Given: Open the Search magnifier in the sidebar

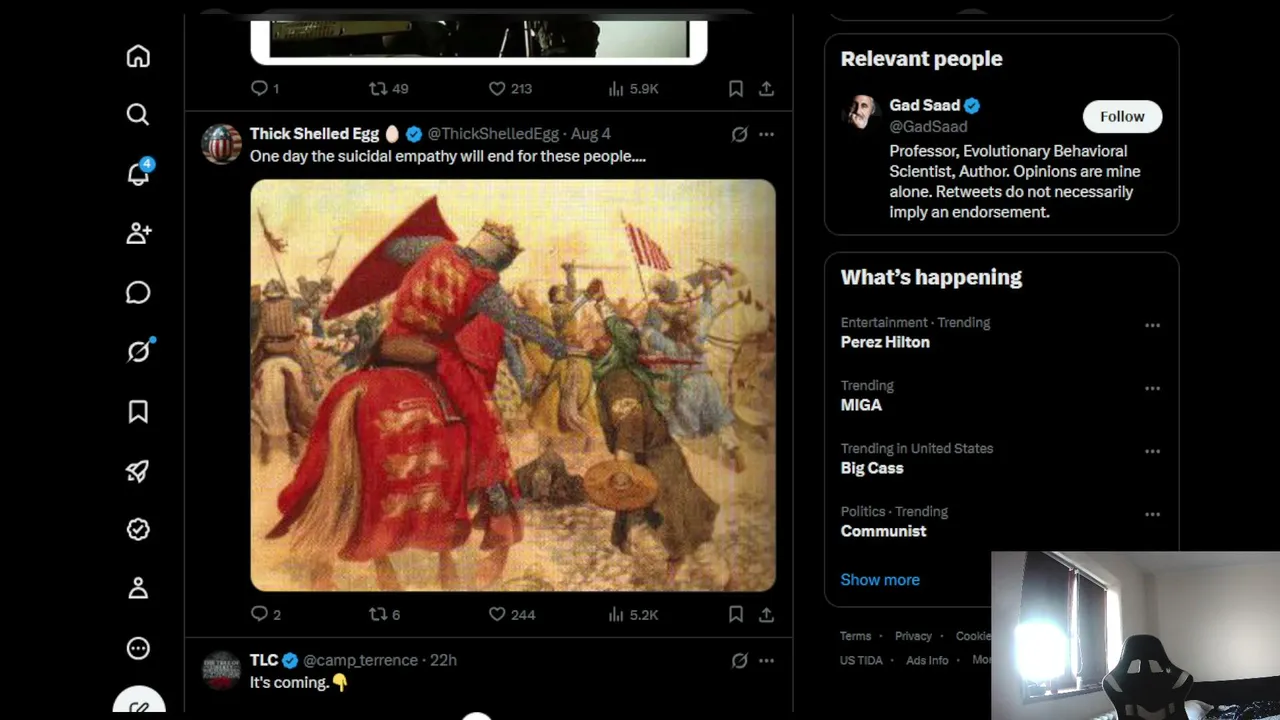Looking at the screenshot, I should coord(138,115).
